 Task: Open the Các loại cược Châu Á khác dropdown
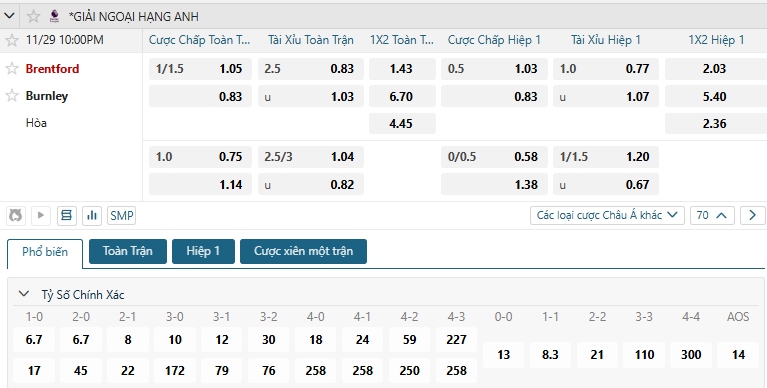point(607,215)
